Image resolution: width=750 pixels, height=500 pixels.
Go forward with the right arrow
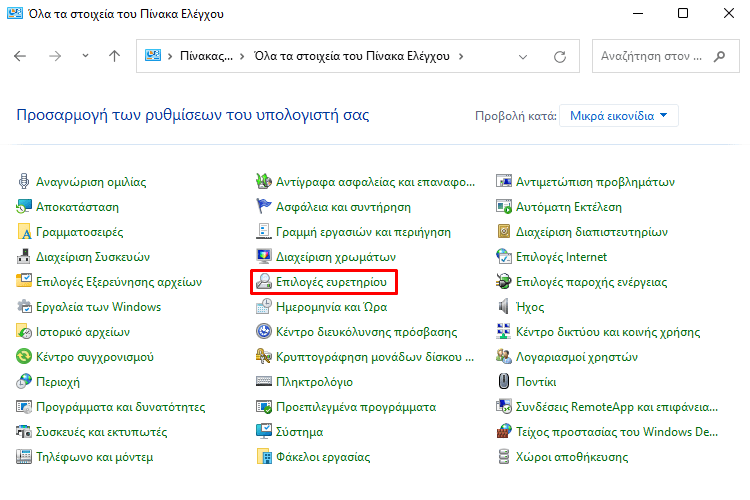[55, 56]
